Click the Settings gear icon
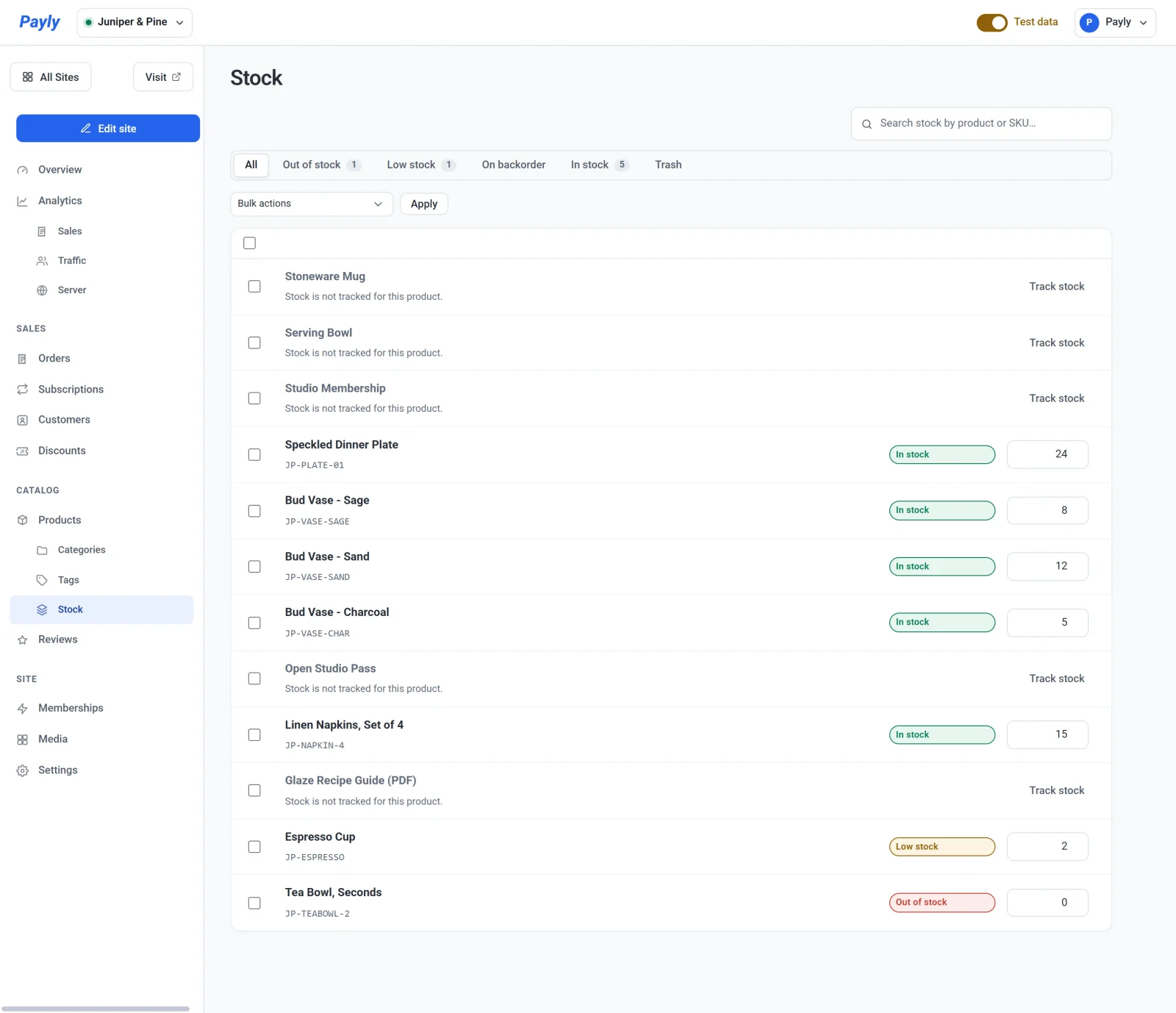This screenshot has width=1176, height=1013. tap(23, 770)
